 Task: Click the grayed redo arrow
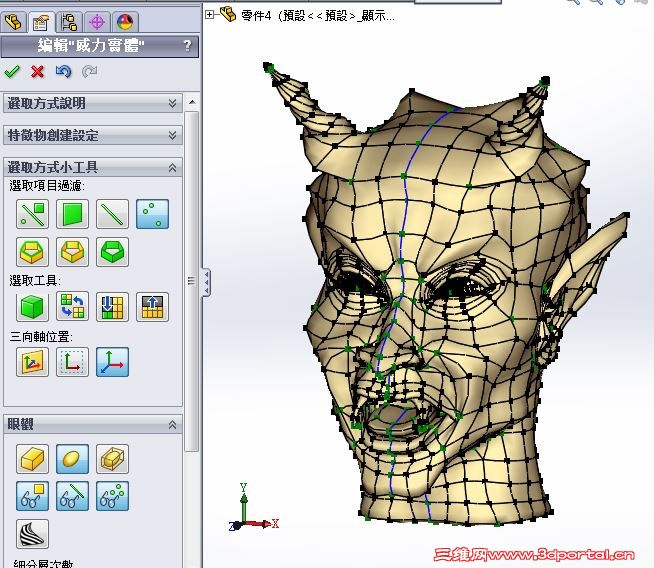click(x=89, y=71)
